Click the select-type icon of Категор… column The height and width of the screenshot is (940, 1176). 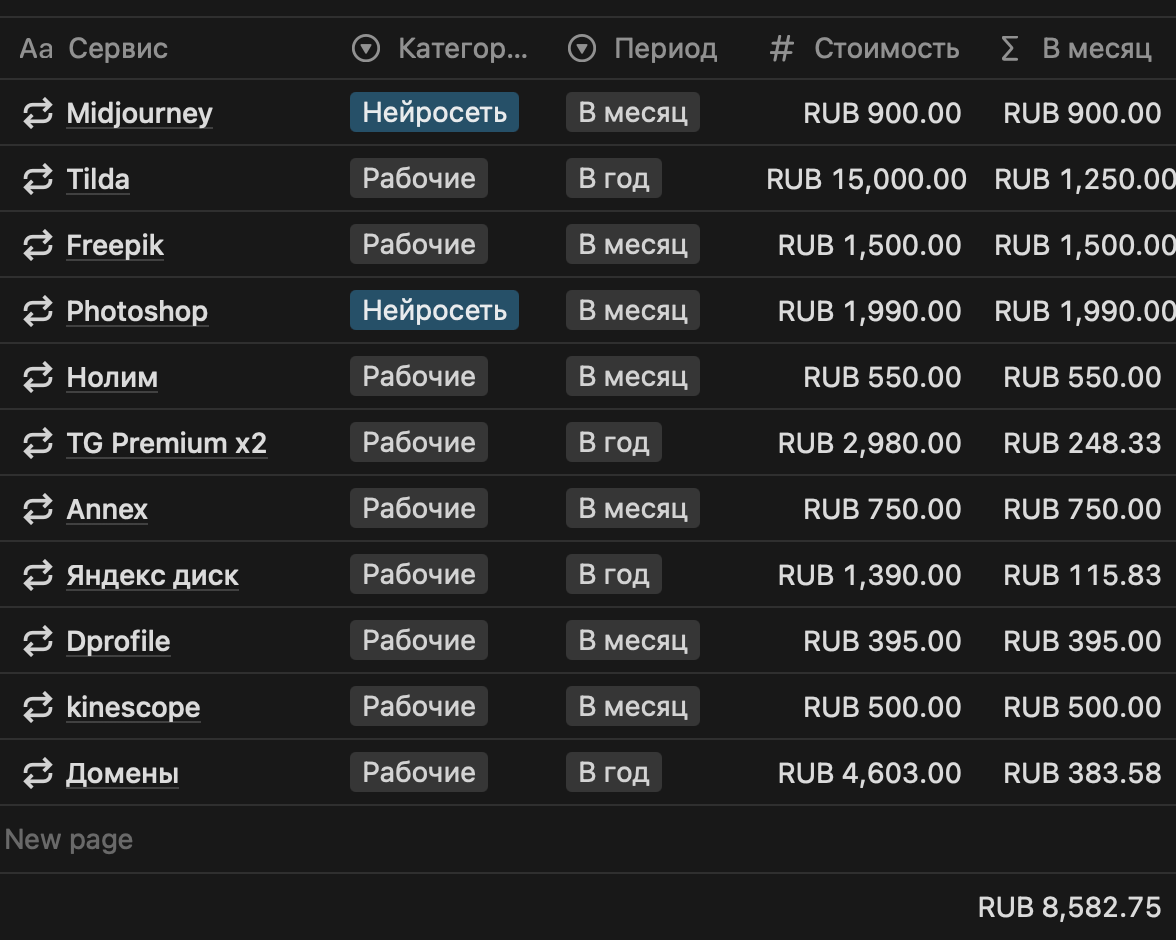(366, 49)
